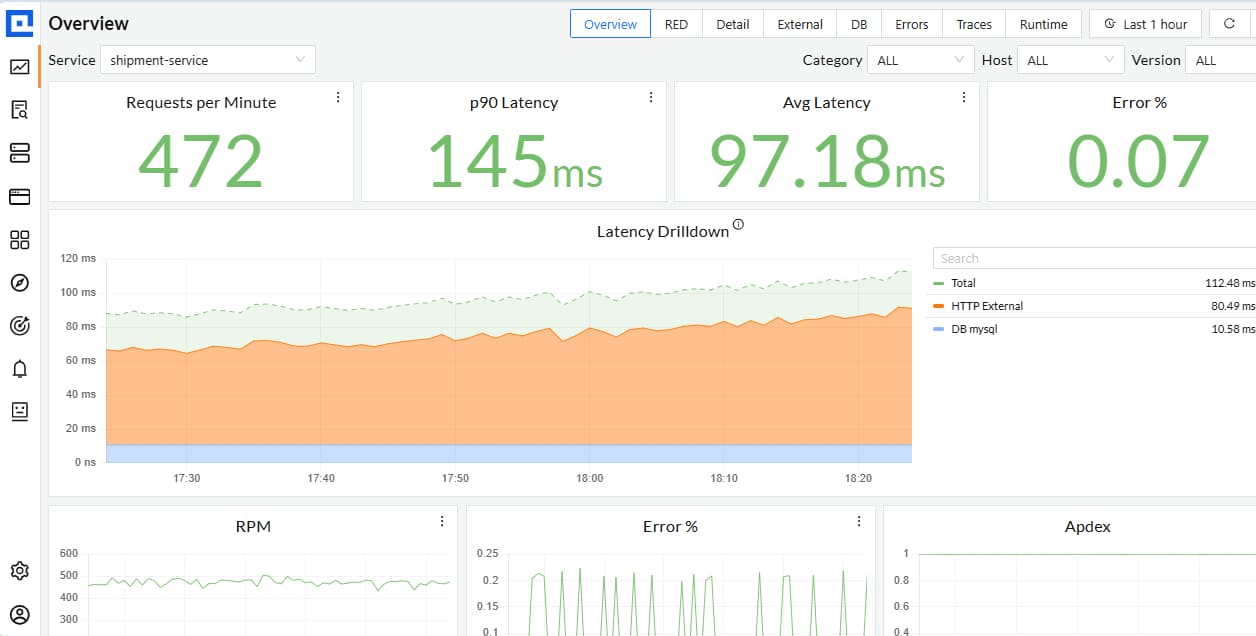Click the refresh button next to time picker

(1230, 23)
